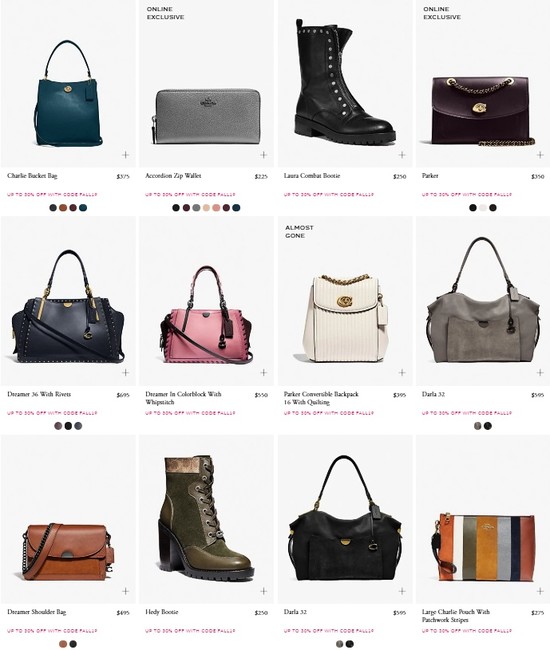This screenshot has height=650, width=550.
Task: Click FALL19 promo text under Parker
Action: [x=467, y=194]
